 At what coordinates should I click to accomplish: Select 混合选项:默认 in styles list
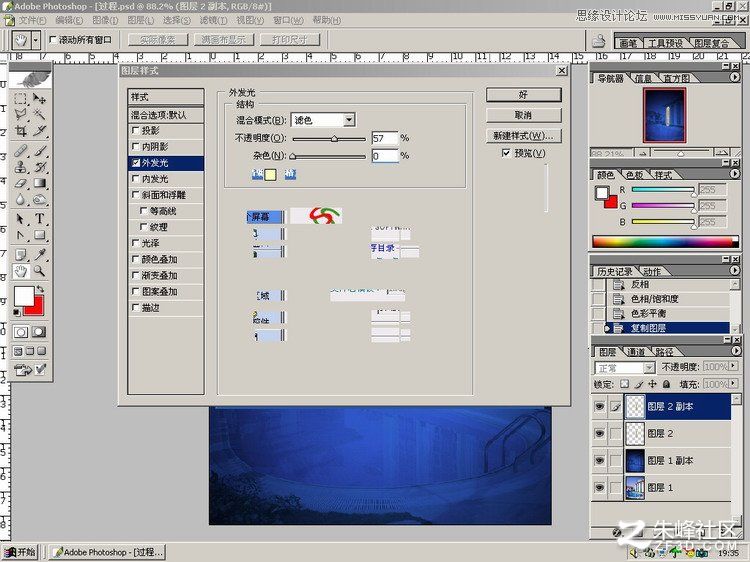point(165,115)
